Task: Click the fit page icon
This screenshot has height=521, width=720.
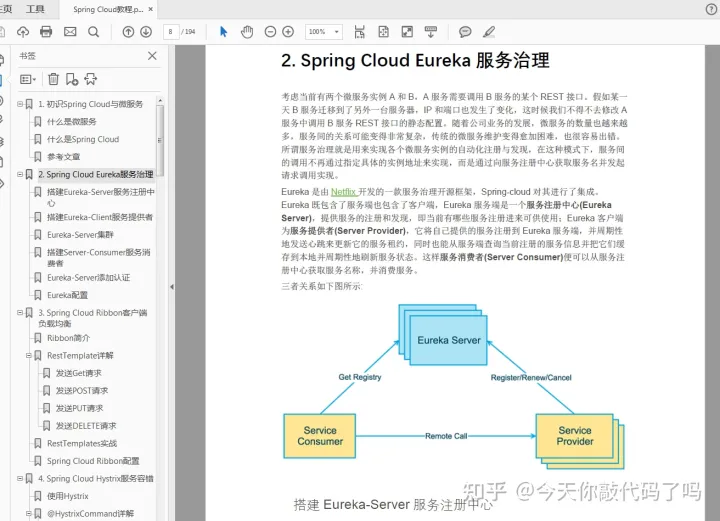Action: (383, 32)
